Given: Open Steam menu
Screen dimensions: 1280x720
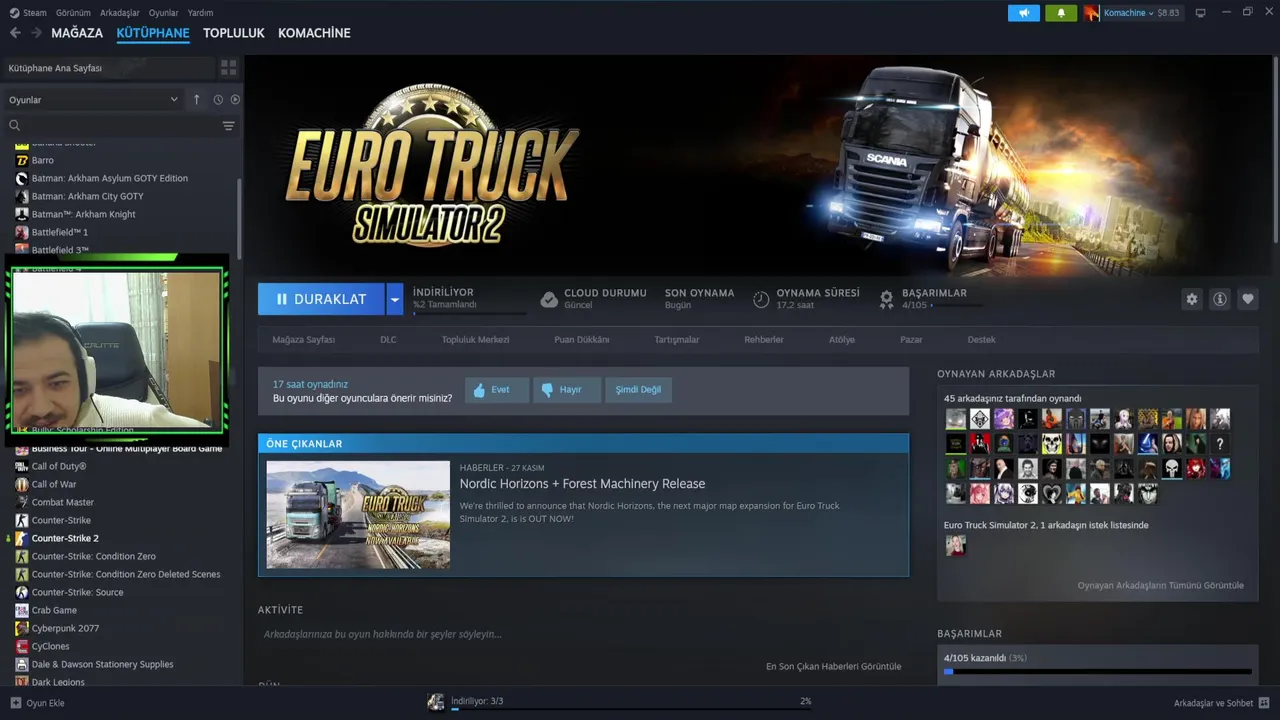Looking at the screenshot, I should (x=28, y=13).
